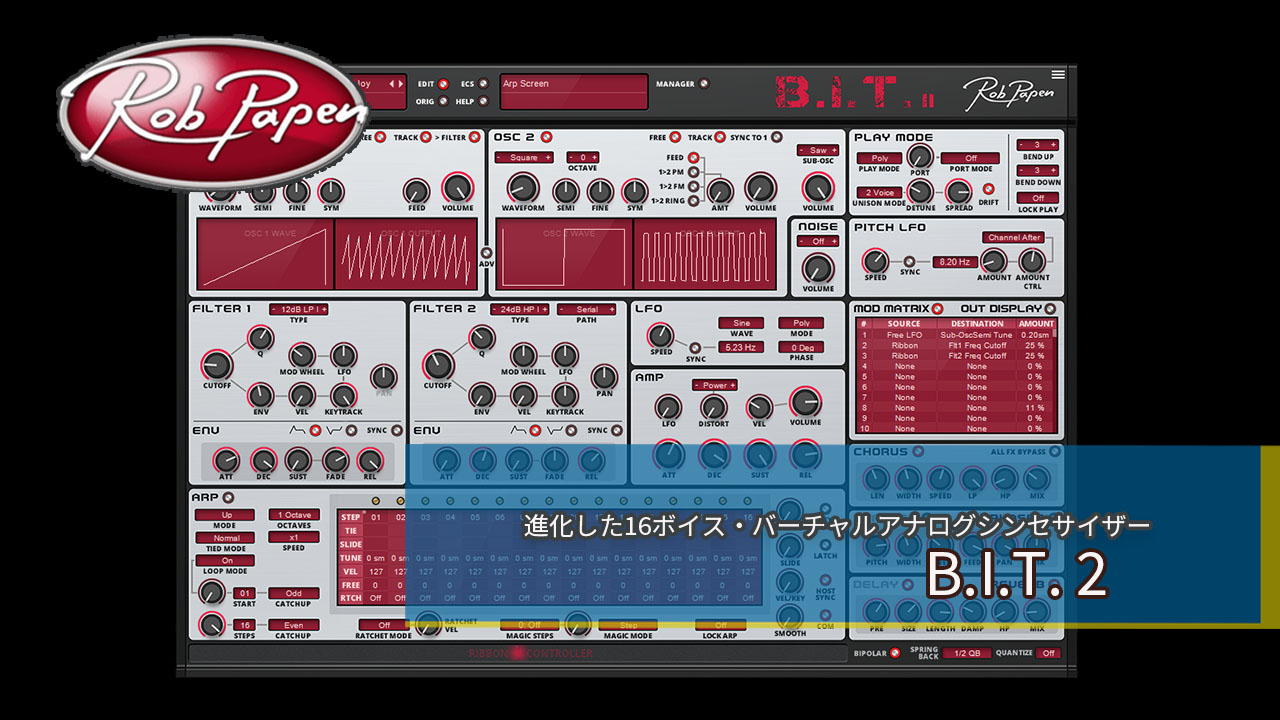The width and height of the screenshot is (1280, 720).
Task: Click the Noise volume knob
Action: point(818,267)
